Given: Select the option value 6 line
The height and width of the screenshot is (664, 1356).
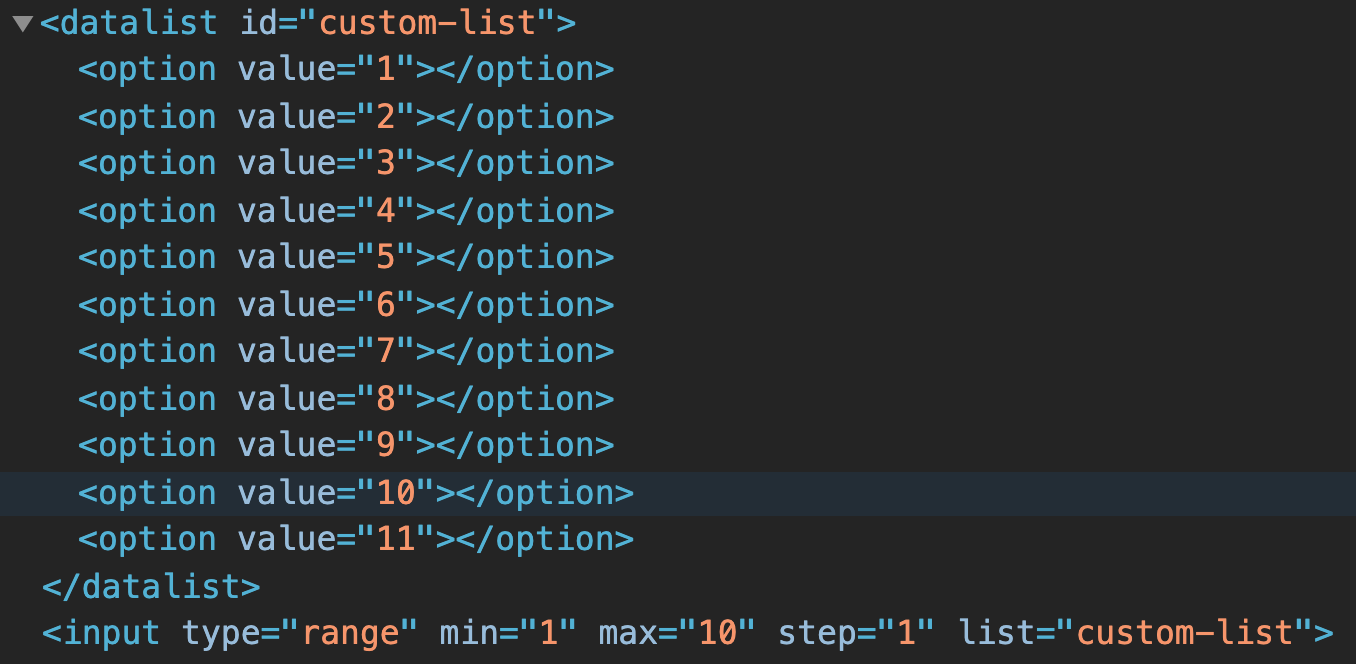Looking at the screenshot, I should [346, 304].
